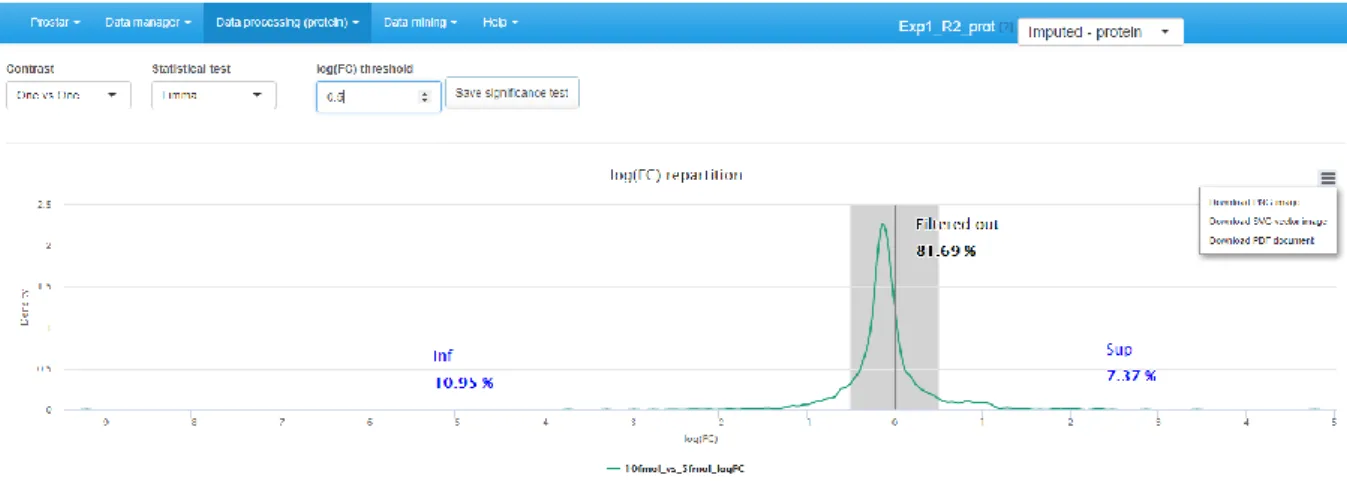Image resolution: width=1347 pixels, height=481 pixels.
Task: Choose Download PDF document option
Action: pos(1260,240)
